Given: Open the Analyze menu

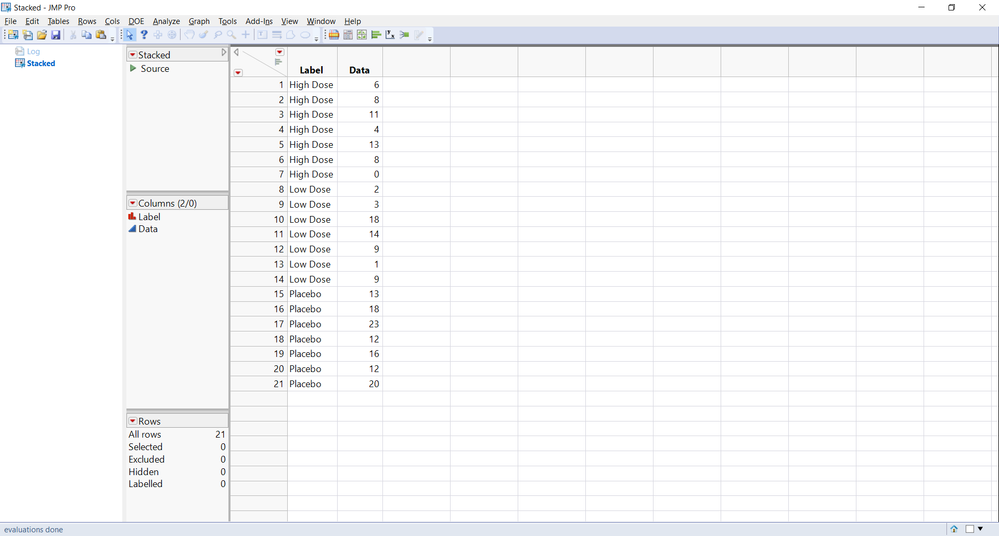Looking at the screenshot, I should tap(166, 21).
